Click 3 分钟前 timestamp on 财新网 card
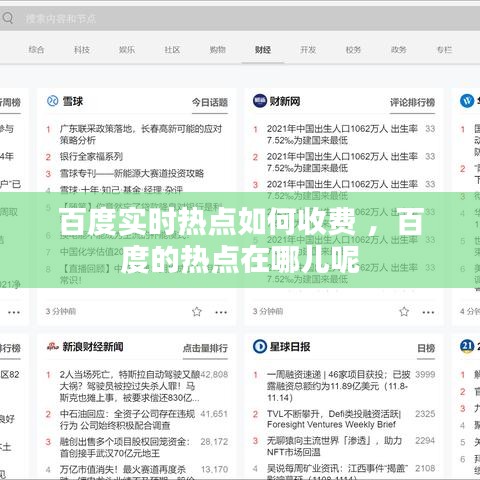Screen dimensions: 480x480 coord(268,311)
